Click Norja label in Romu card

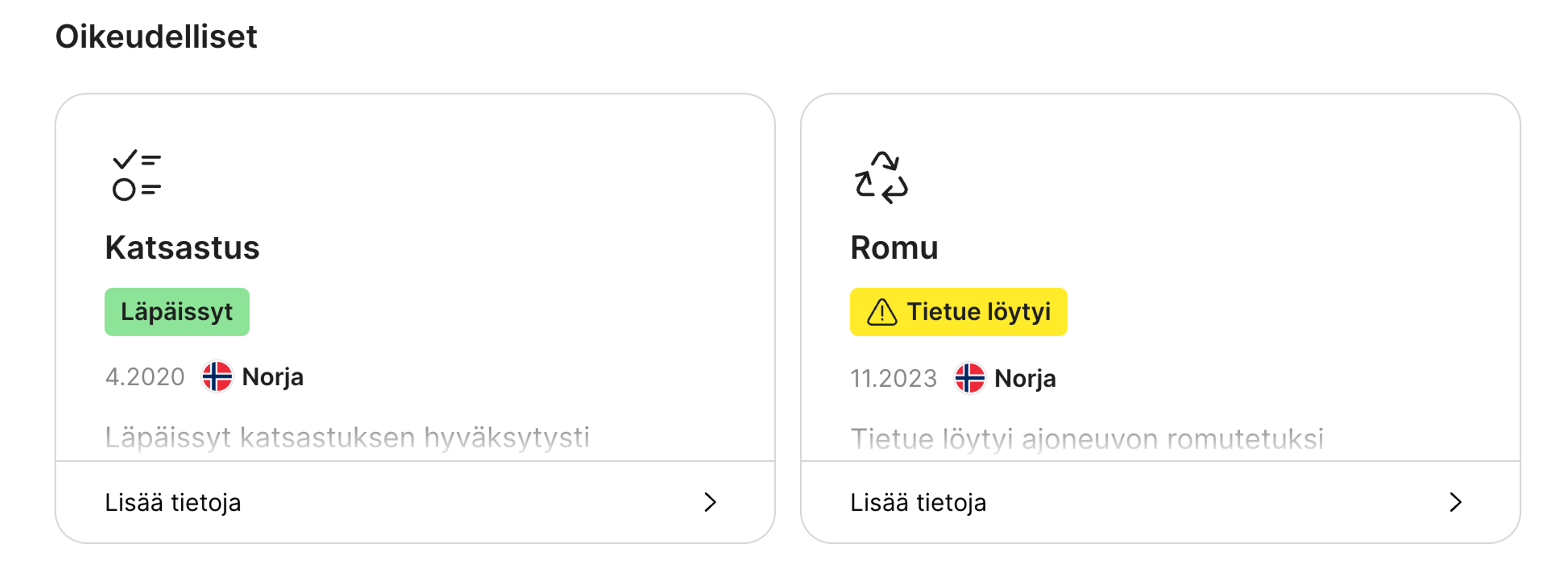[x=1025, y=378]
